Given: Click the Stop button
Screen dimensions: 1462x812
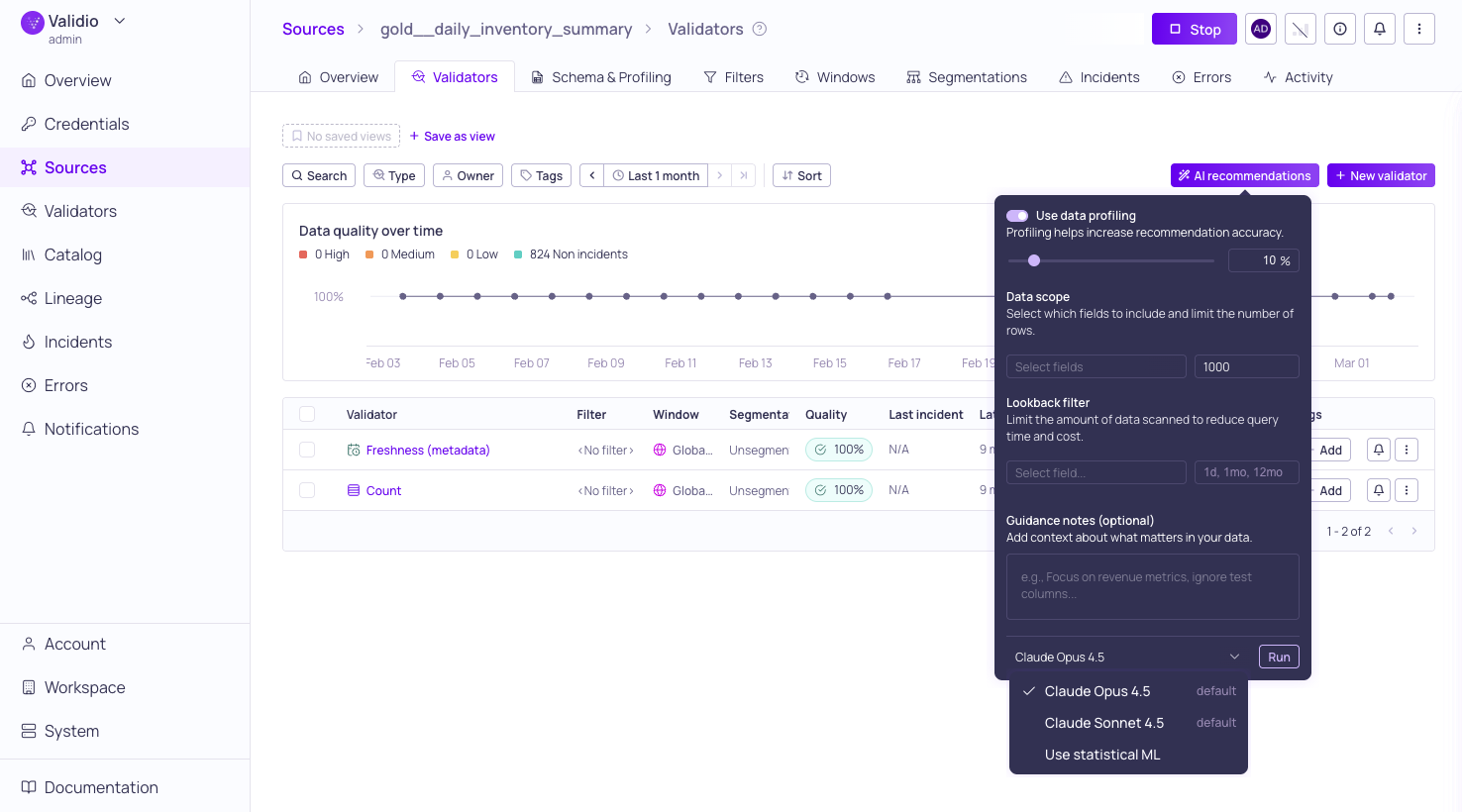Looking at the screenshot, I should click(x=1195, y=29).
